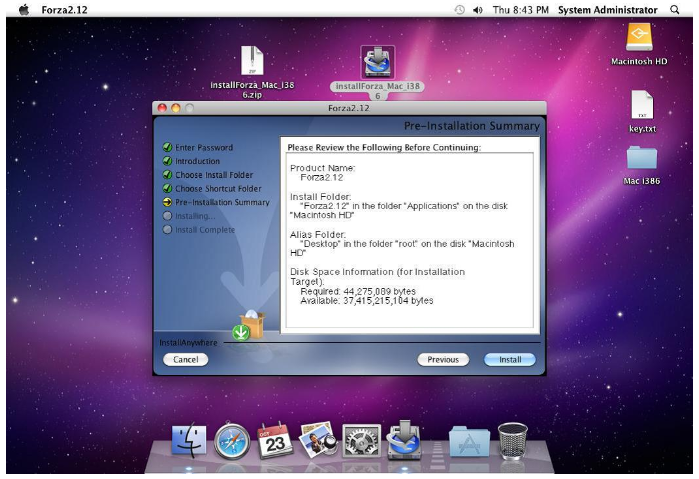The image size is (699, 479).
Task: Click the Introduction step checkmark icon
Action: pos(168,161)
